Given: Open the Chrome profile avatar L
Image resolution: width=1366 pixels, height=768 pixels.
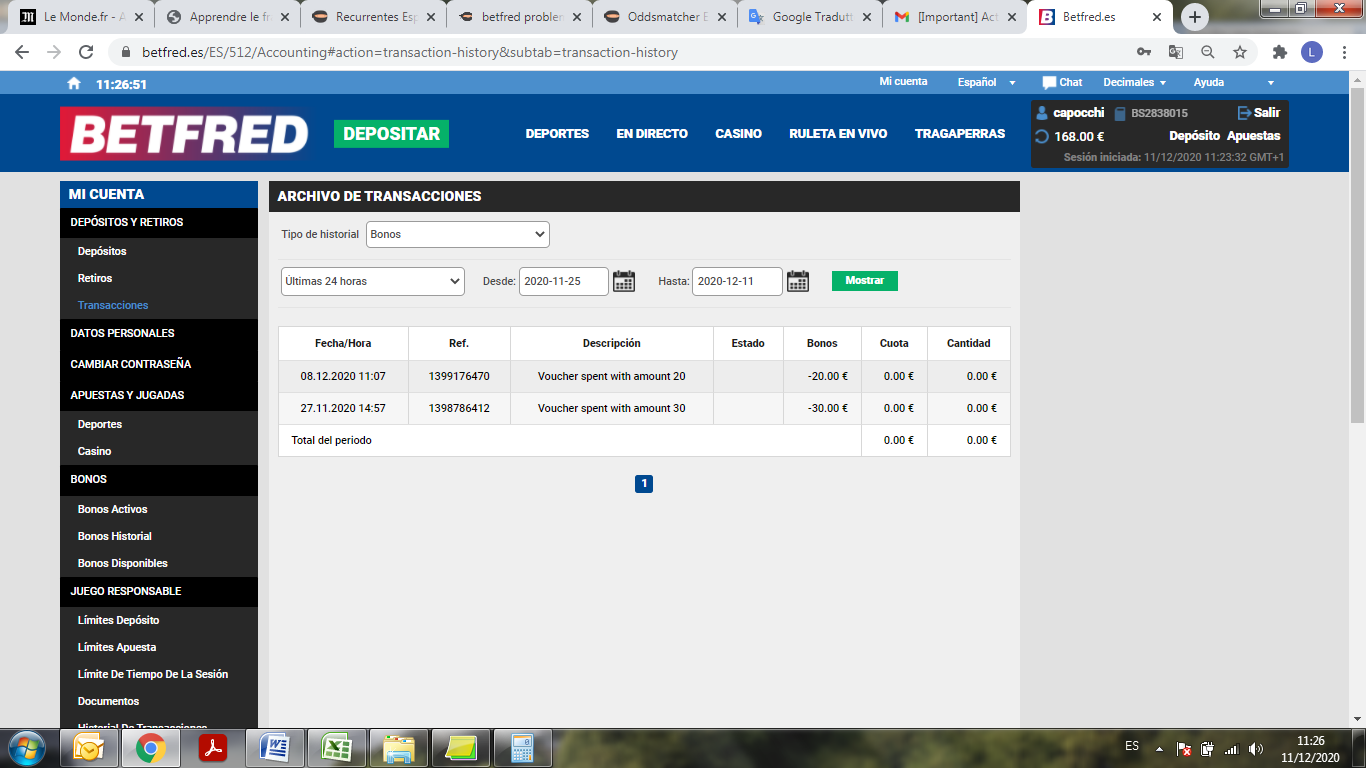Looking at the screenshot, I should coord(1311,52).
